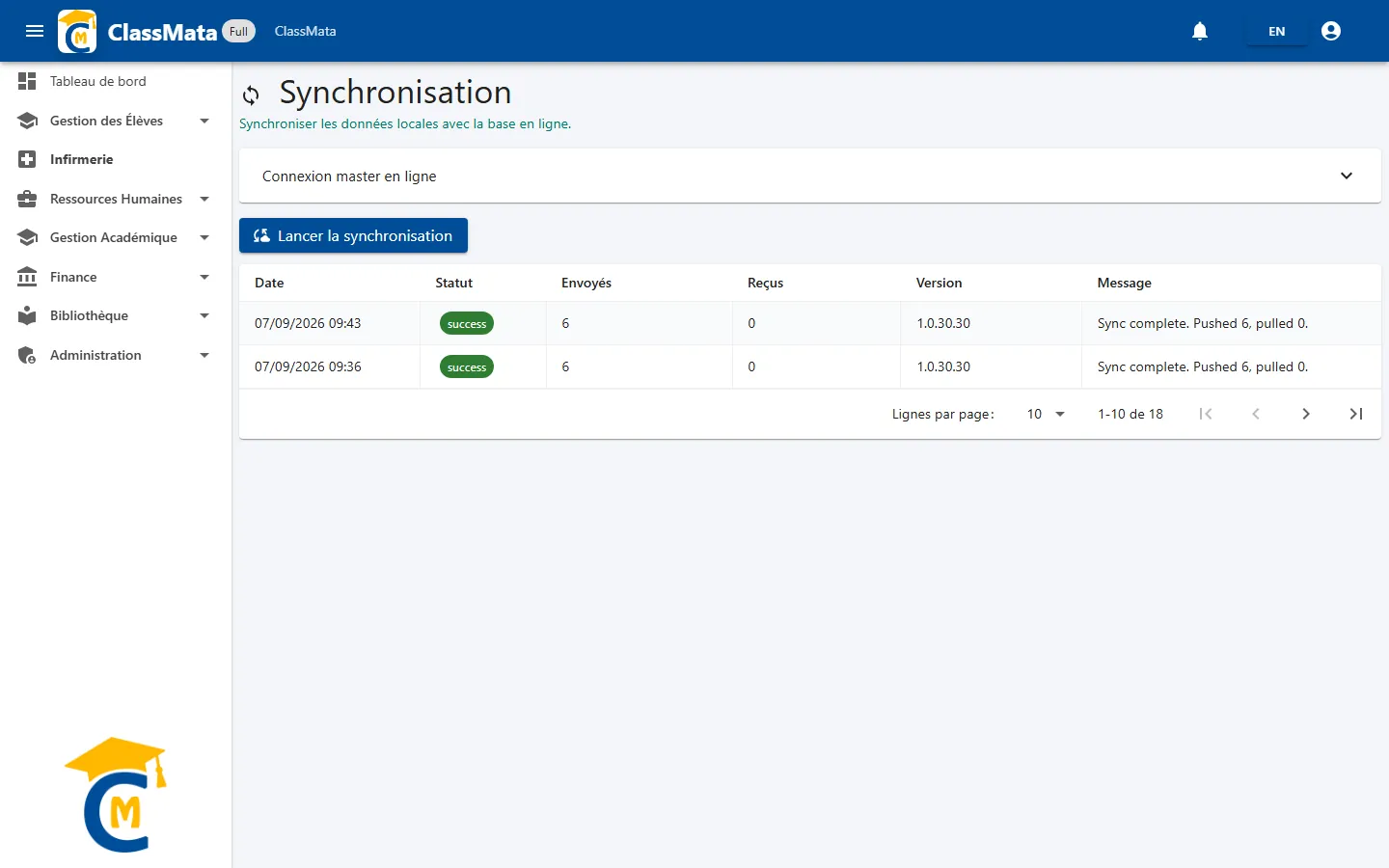This screenshot has width=1389, height=868.
Task: Expand the Connexion master en ligne panel
Action: [x=810, y=176]
